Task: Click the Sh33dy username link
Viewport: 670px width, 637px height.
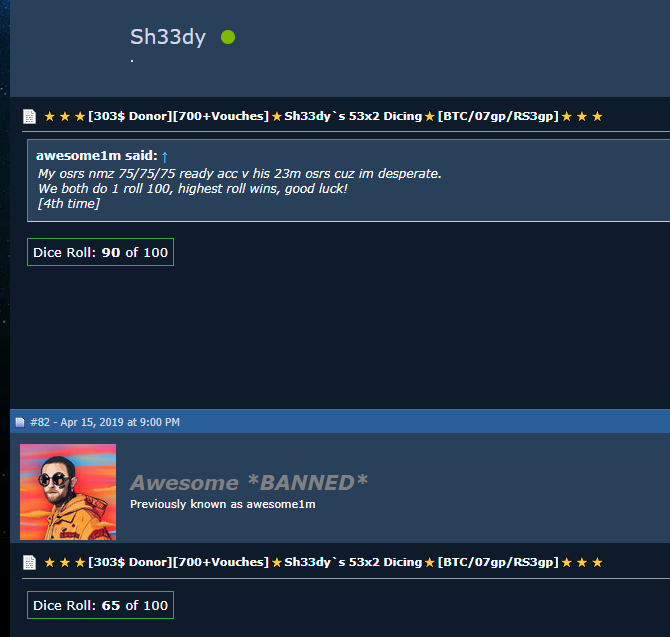Action: click(x=168, y=37)
